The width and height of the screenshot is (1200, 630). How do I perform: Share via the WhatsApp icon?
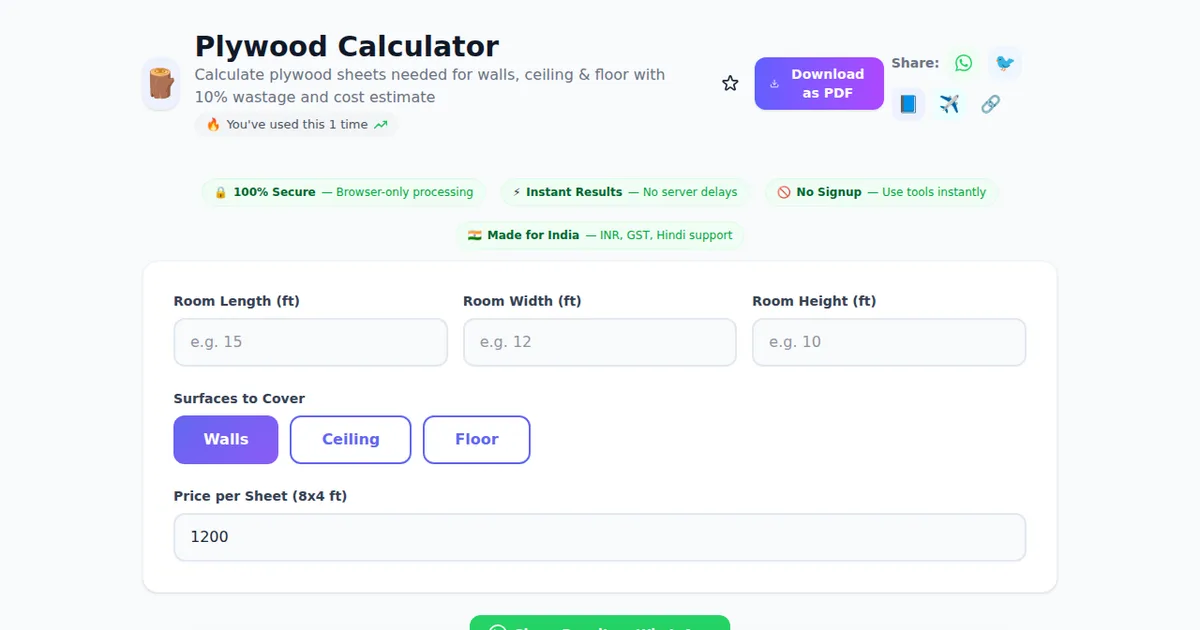(963, 63)
